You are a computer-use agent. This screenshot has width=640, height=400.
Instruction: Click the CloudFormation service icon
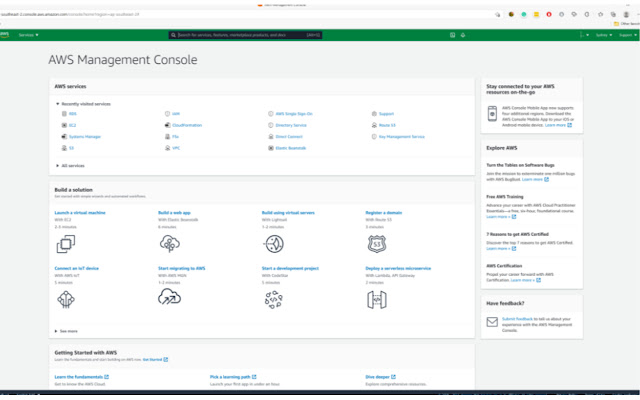(x=167, y=125)
